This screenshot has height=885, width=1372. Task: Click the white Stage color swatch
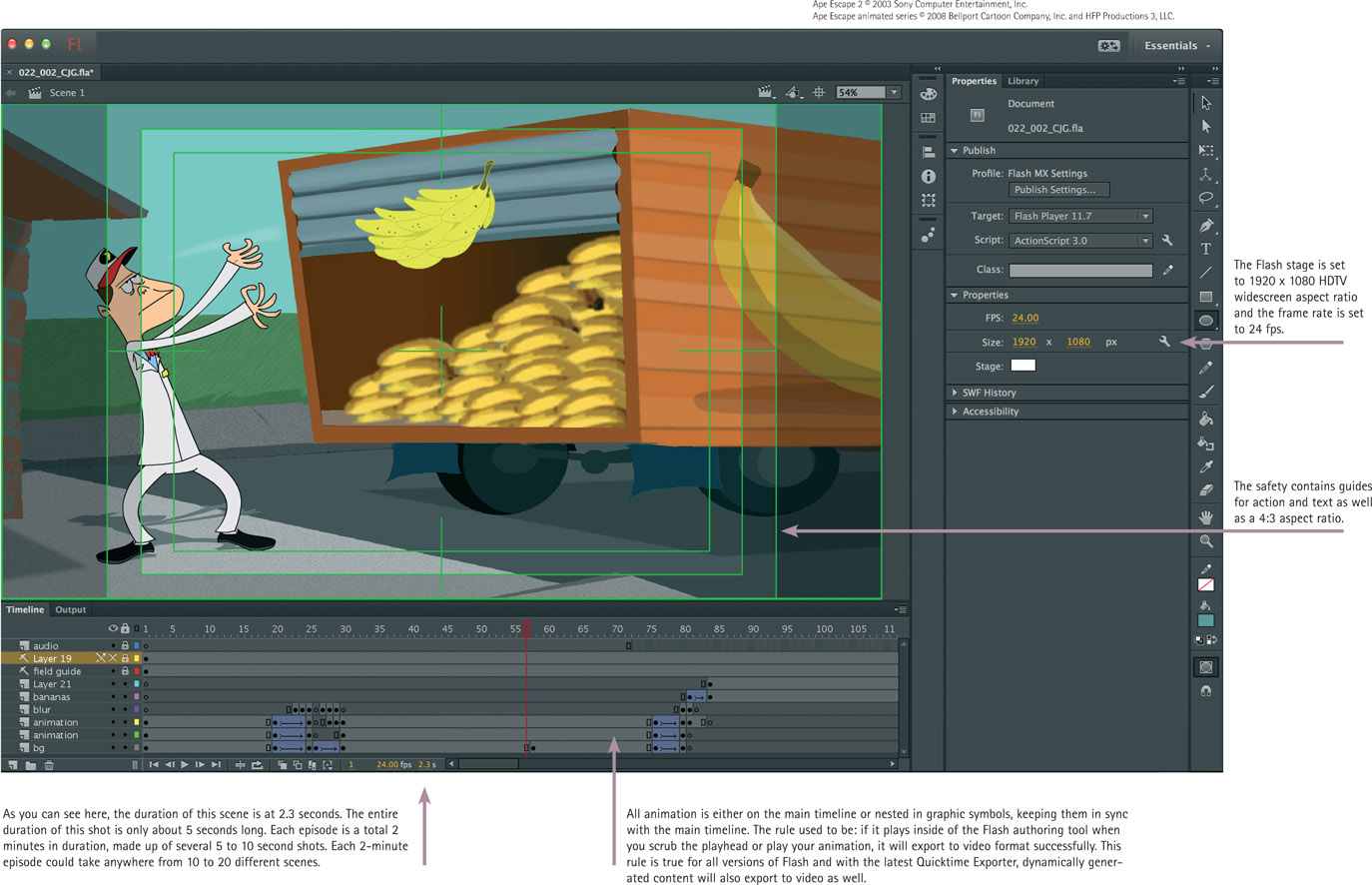click(x=1024, y=366)
